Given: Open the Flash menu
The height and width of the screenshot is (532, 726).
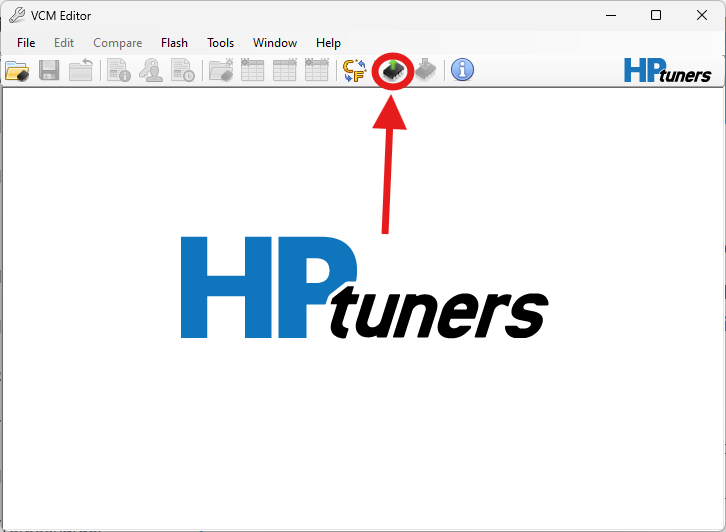Looking at the screenshot, I should [x=174, y=43].
